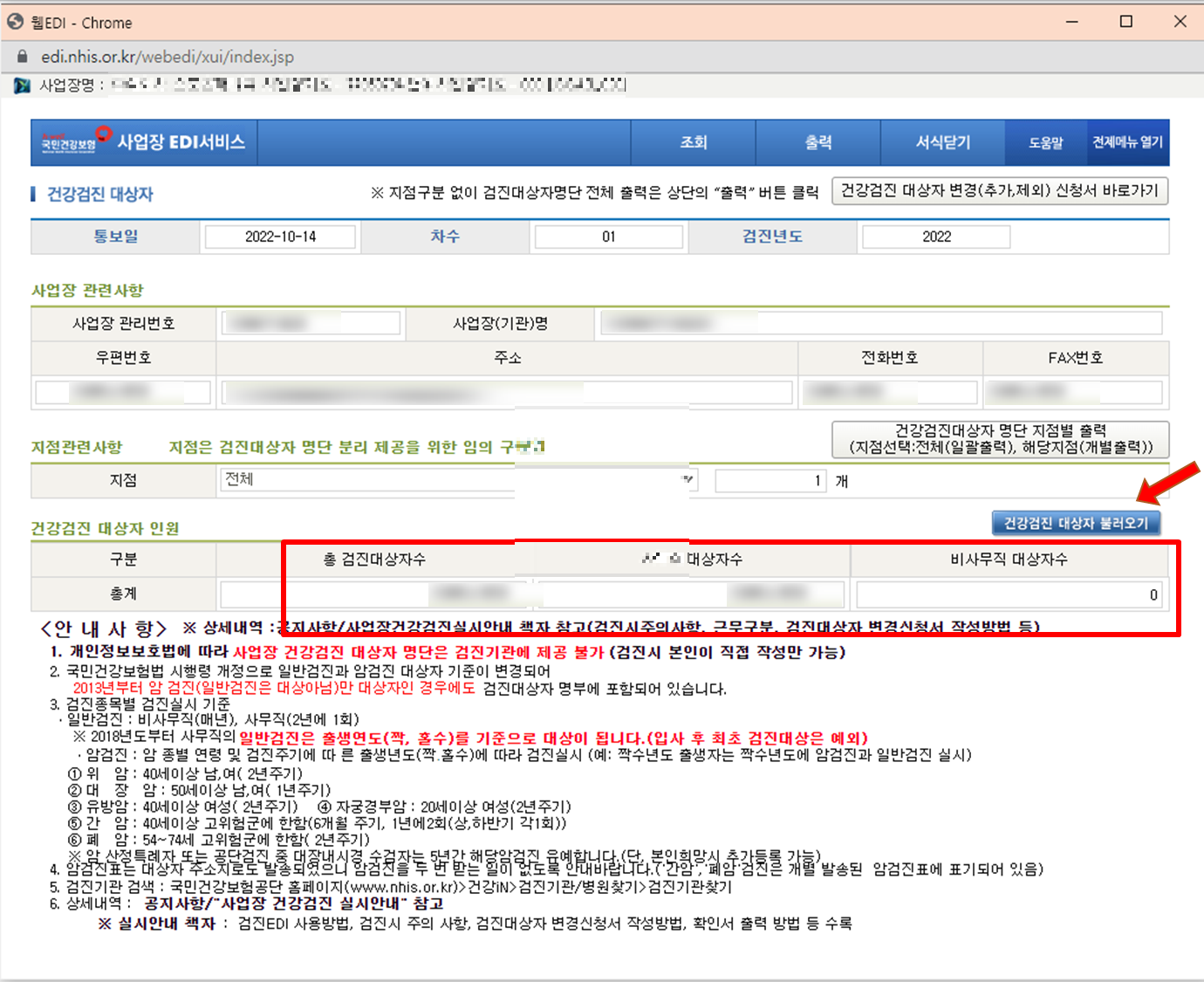
Task: Select 조회 in the top toolbar
Action: (693, 142)
